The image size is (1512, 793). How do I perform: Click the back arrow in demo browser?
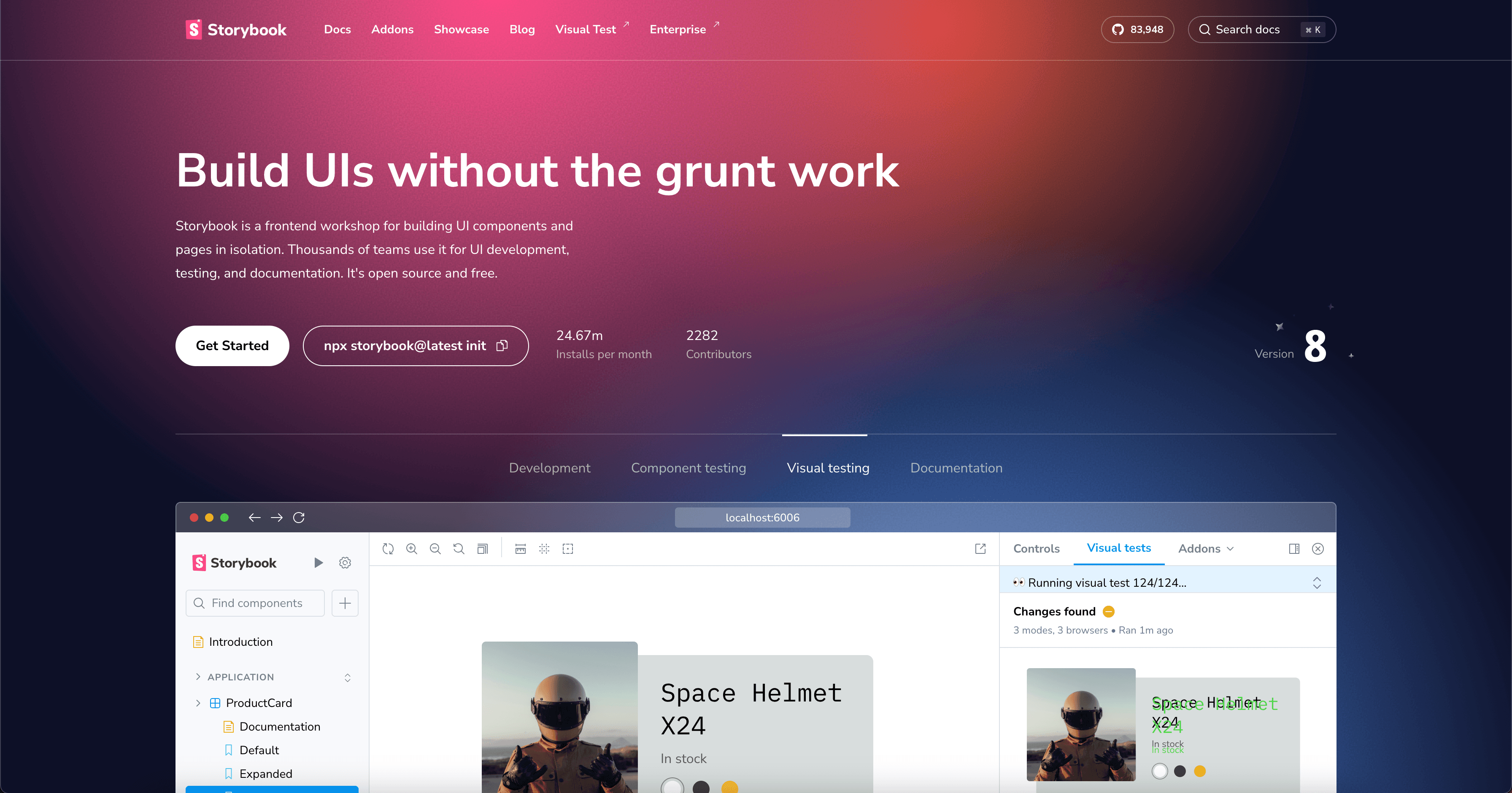pyautogui.click(x=254, y=517)
